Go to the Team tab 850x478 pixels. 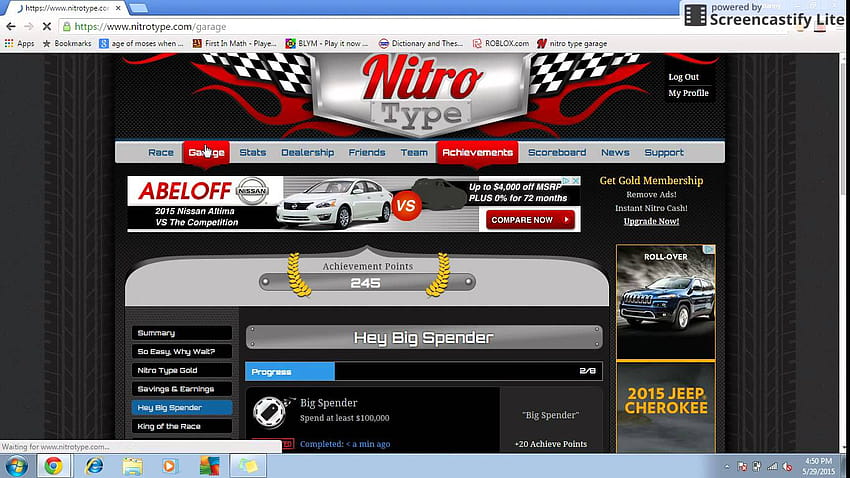click(x=414, y=152)
